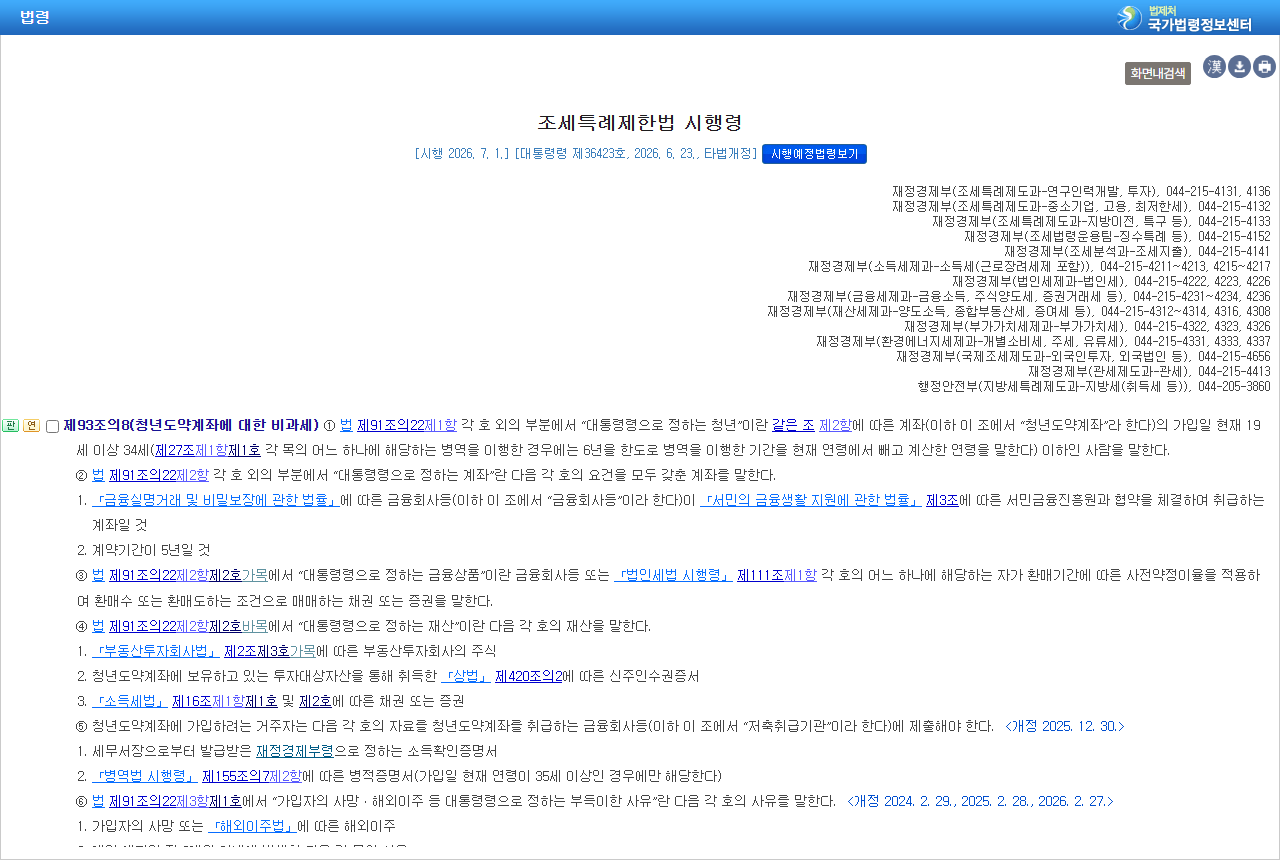This screenshot has height=860, width=1280.
Task: Click the download (save) icon
Action: click(1239, 67)
